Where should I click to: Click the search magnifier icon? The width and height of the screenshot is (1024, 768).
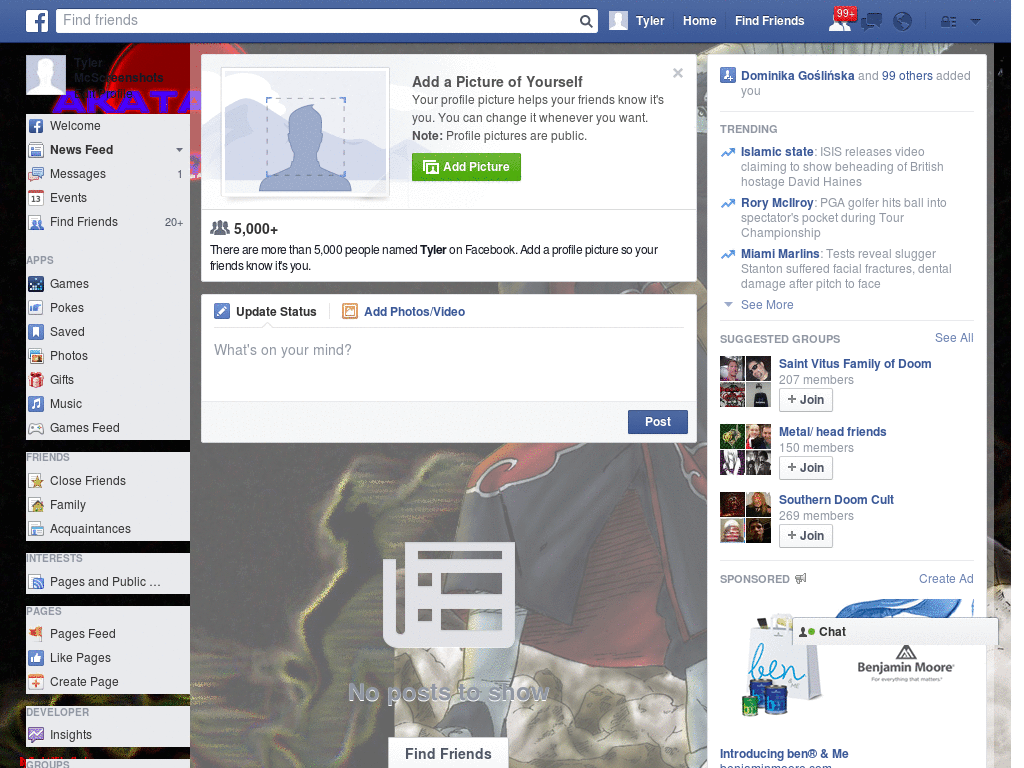click(586, 21)
